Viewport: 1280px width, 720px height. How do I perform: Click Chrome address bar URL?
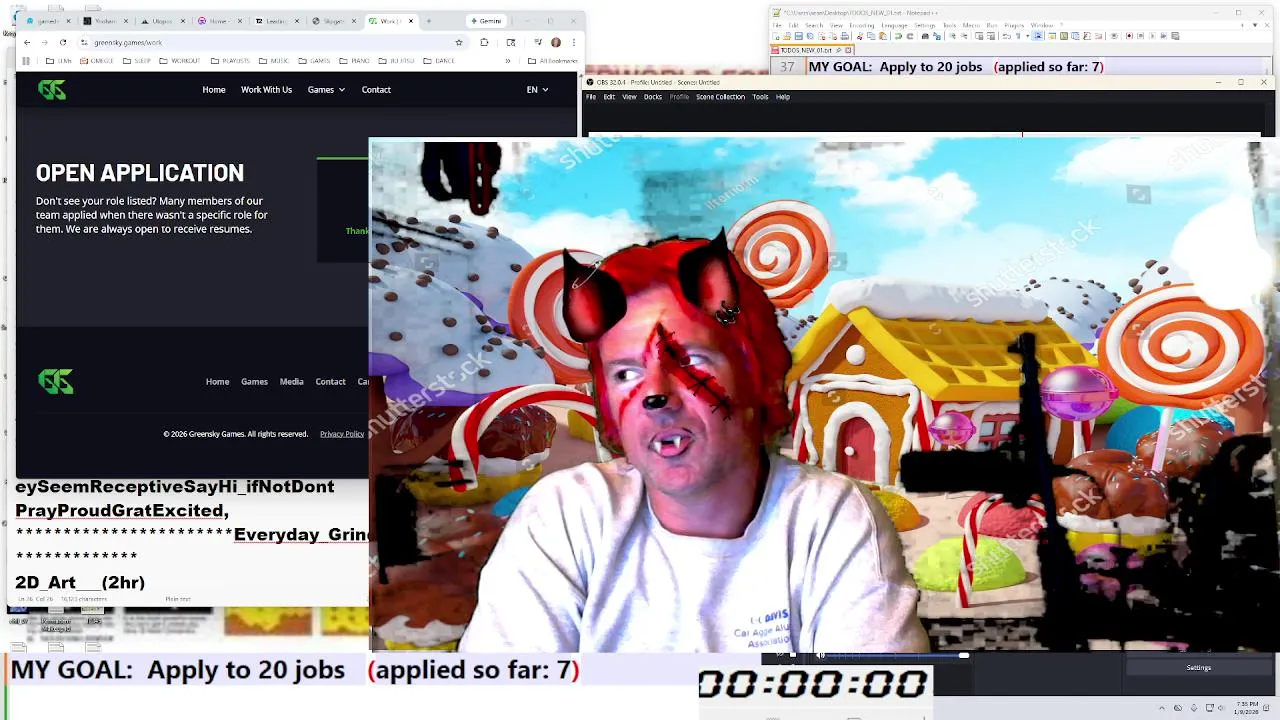coord(128,42)
